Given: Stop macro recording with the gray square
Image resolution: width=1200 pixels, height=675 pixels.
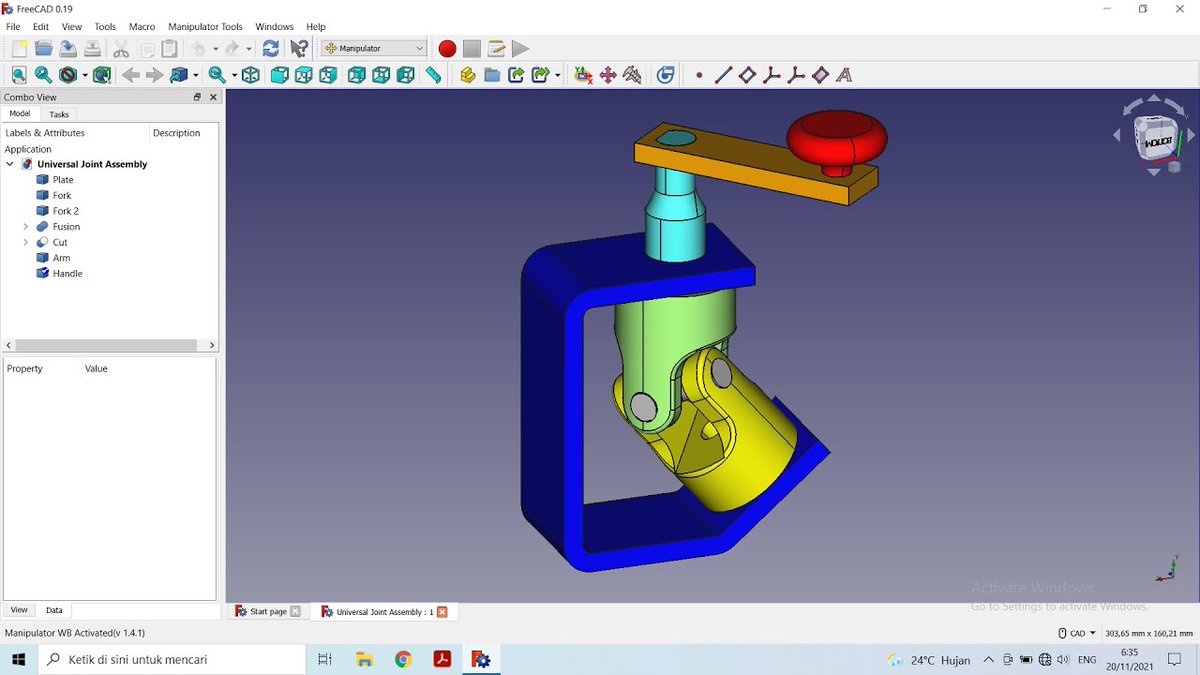Looking at the screenshot, I should pyautogui.click(x=471, y=48).
